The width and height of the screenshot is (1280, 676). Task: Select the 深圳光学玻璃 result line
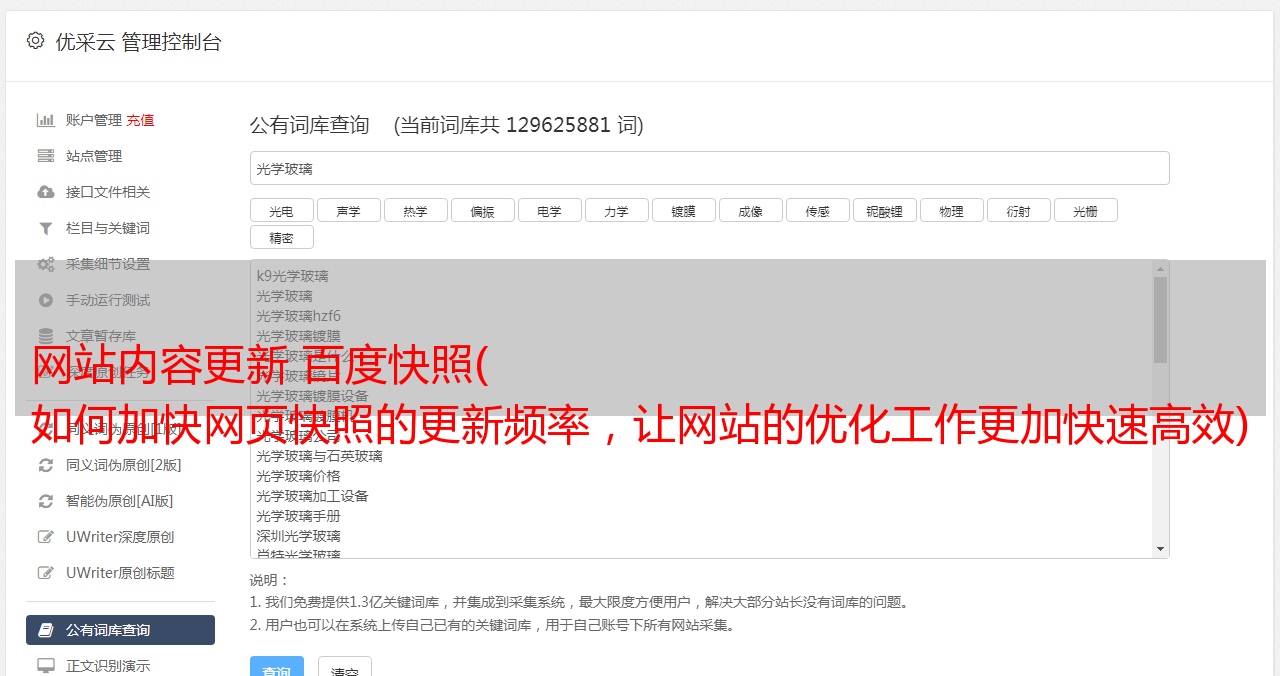pyautogui.click(x=298, y=536)
